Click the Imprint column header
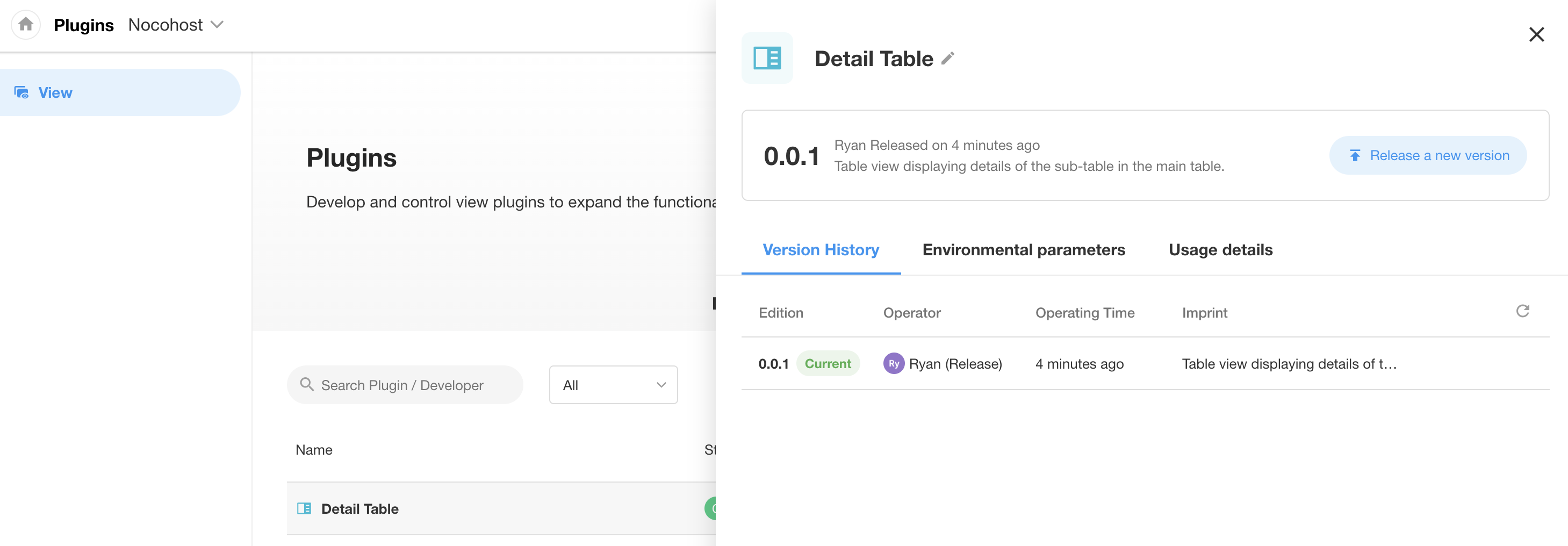Viewport: 1568px width, 546px height. pos(1204,312)
